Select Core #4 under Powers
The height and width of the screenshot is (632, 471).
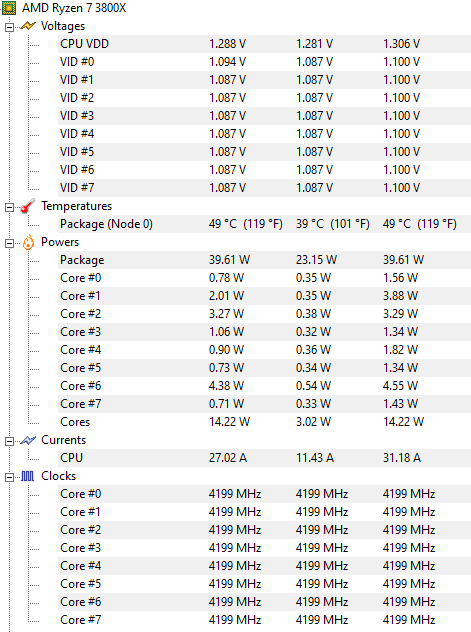[264, 350]
